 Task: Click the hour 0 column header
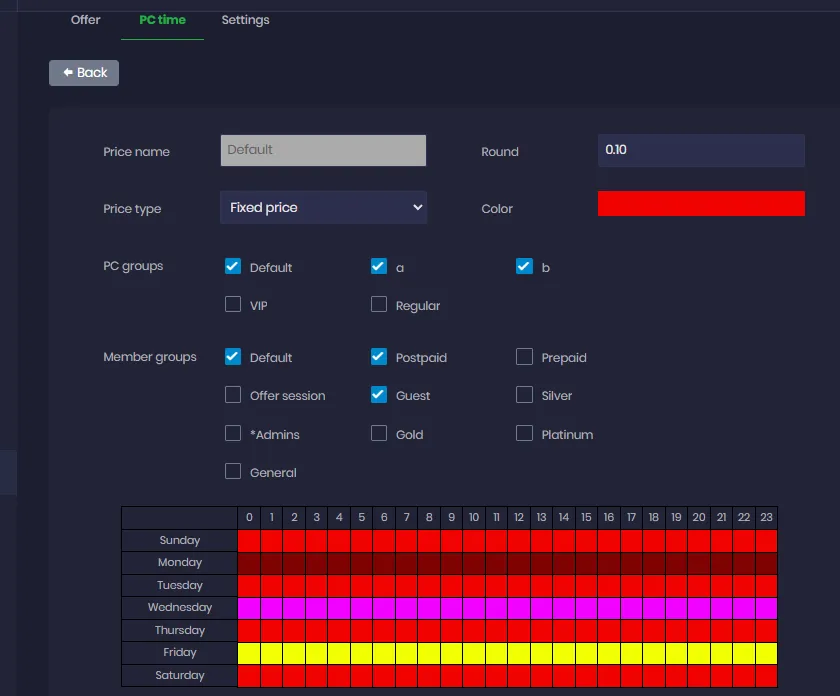tap(249, 518)
